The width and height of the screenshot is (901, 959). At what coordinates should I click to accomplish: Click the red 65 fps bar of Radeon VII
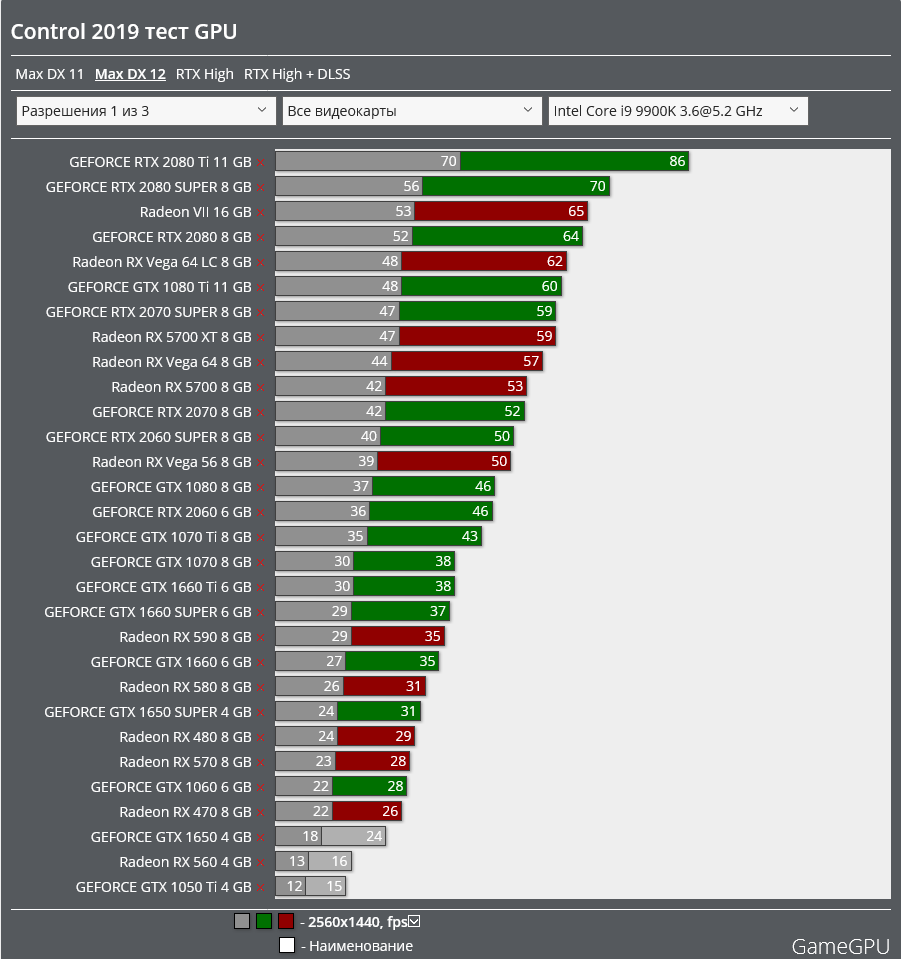coord(501,212)
